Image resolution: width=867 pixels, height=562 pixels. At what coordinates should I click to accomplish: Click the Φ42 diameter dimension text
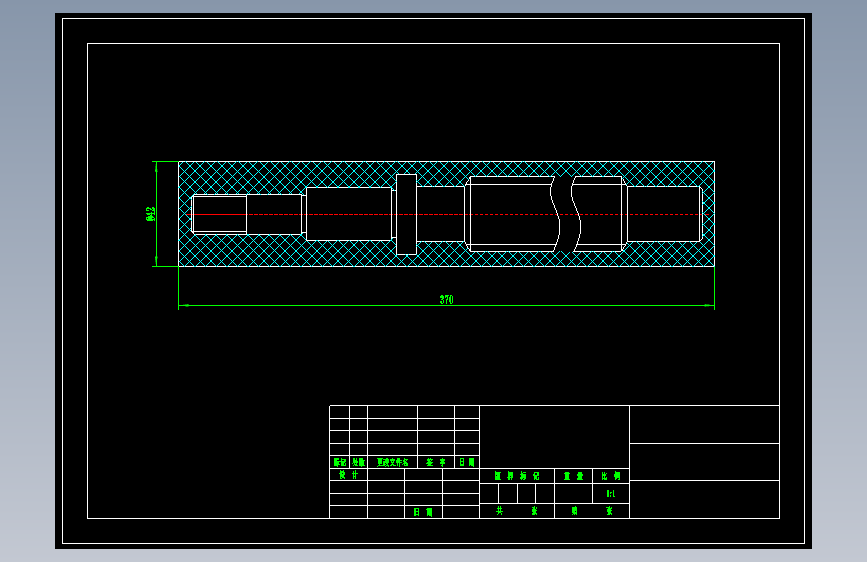click(150, 214)
